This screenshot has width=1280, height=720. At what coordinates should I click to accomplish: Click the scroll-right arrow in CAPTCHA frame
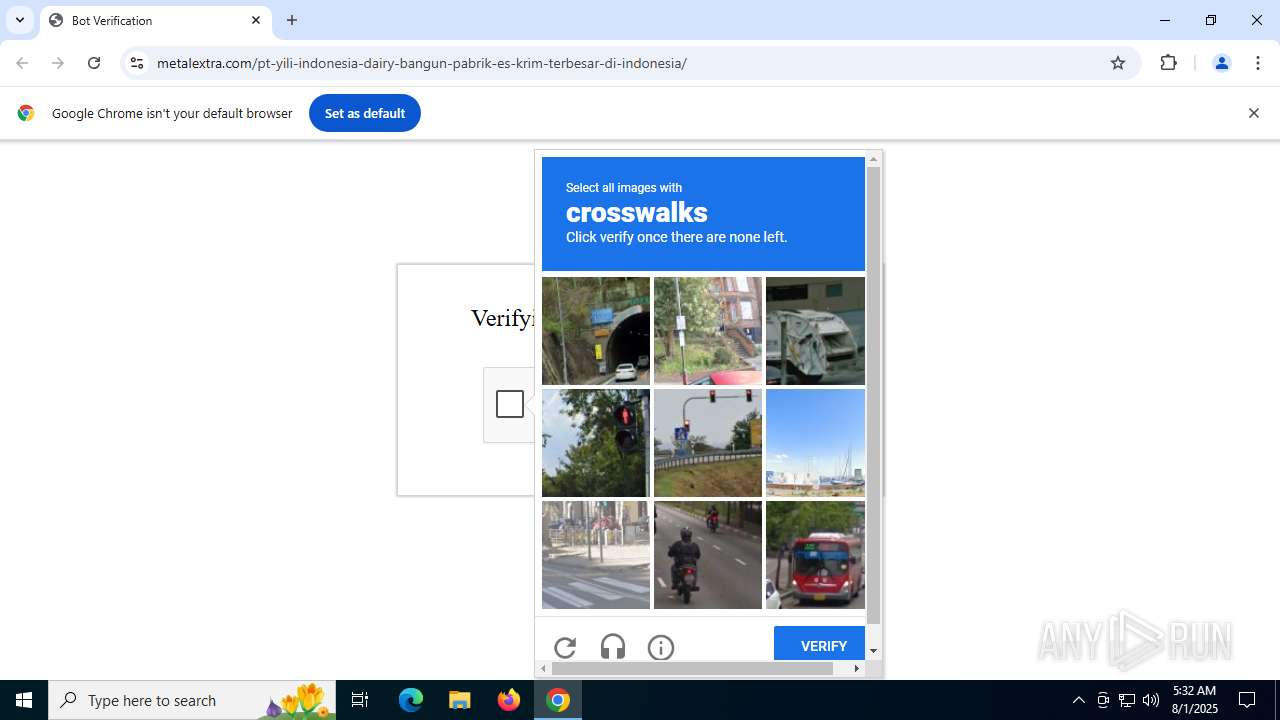857,668
